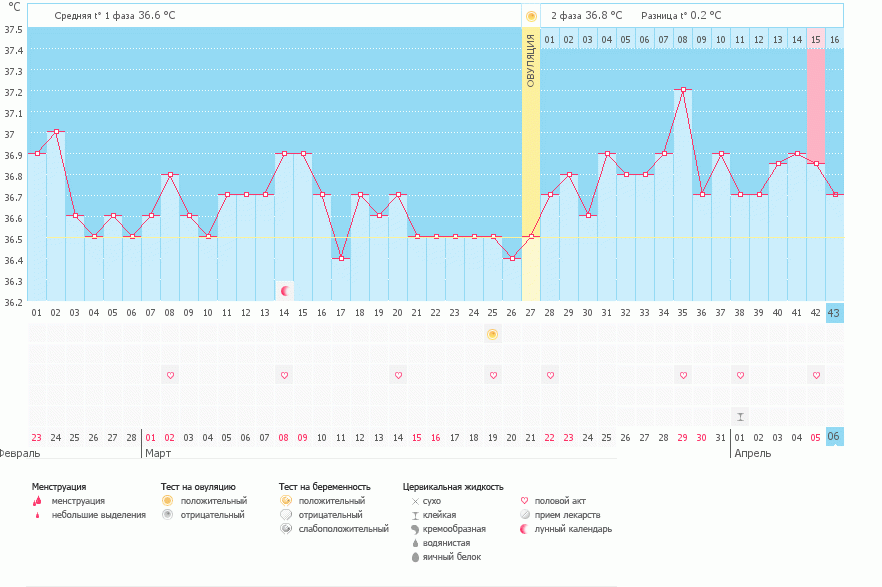
Task: Click the 'Тест на овуляцию' legend heading
Action: 198,487
